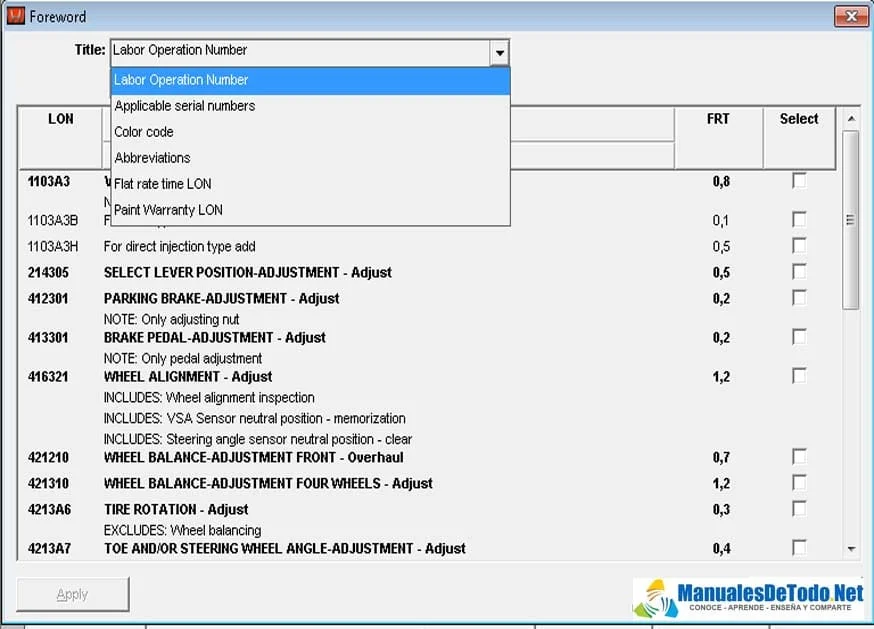
Task: Click LON code 421310
Action: [48, 483]
